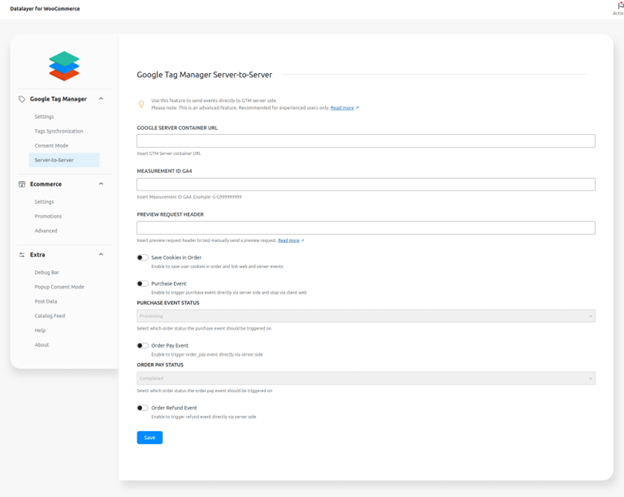Image resolution: width=624 pixels, height=497 pixels.
Task: Click Google Server Container URL field
Action: pyautogui.click(x=366, y=141)
